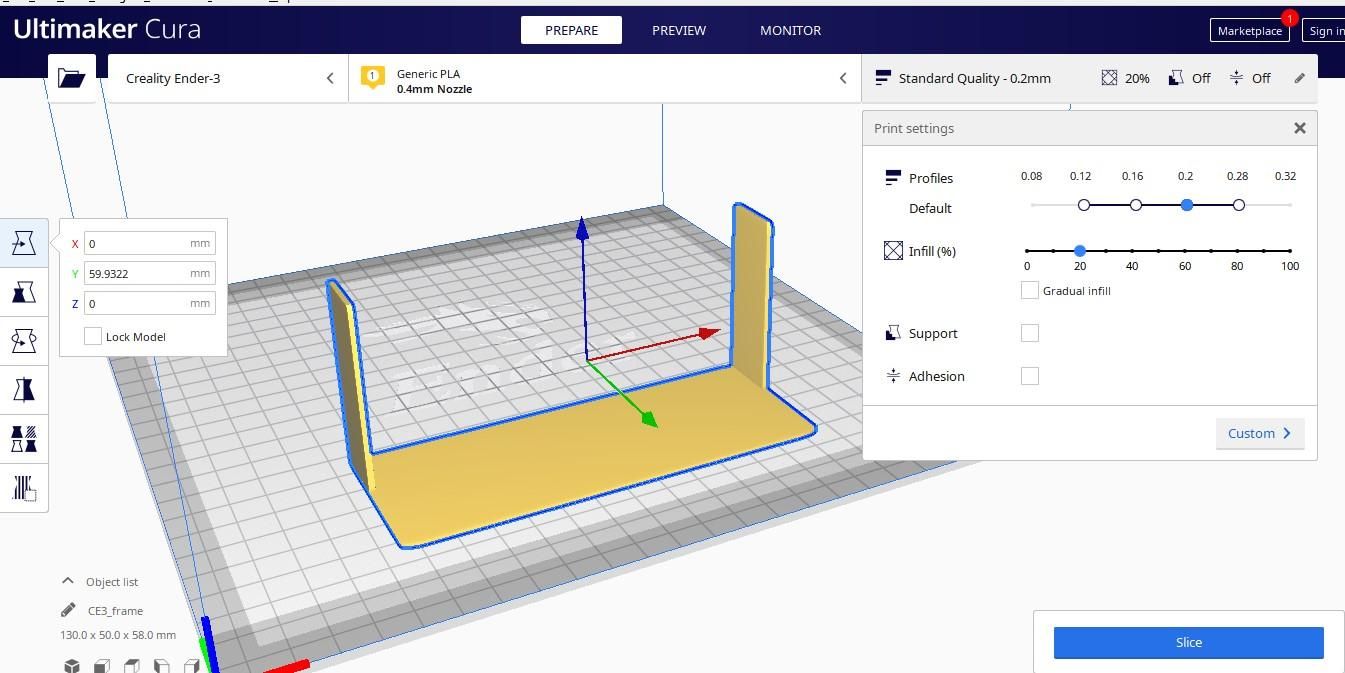Expand the Generic PLA material selector

click(x=605, y=78)
